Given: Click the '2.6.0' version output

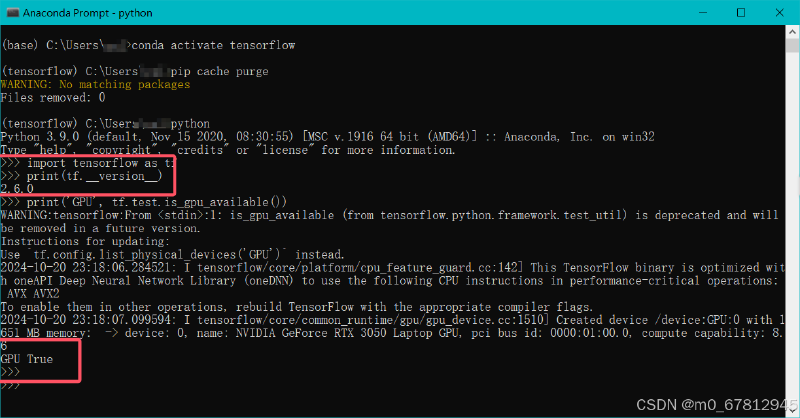Looking at the screenshot, I should click(x=17, y=189).
